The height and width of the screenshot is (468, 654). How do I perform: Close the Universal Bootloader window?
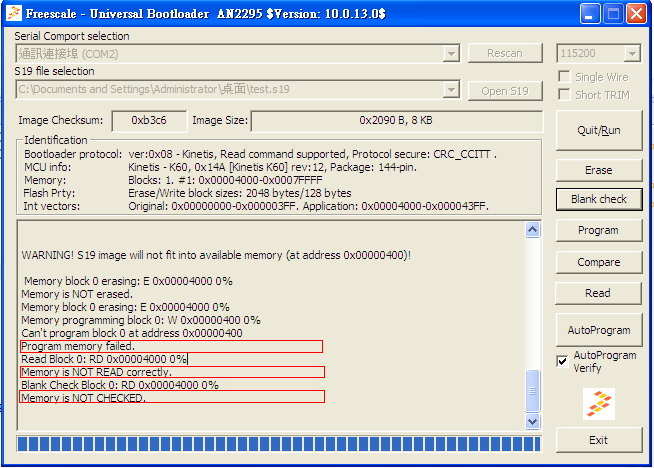click(636, 14)
